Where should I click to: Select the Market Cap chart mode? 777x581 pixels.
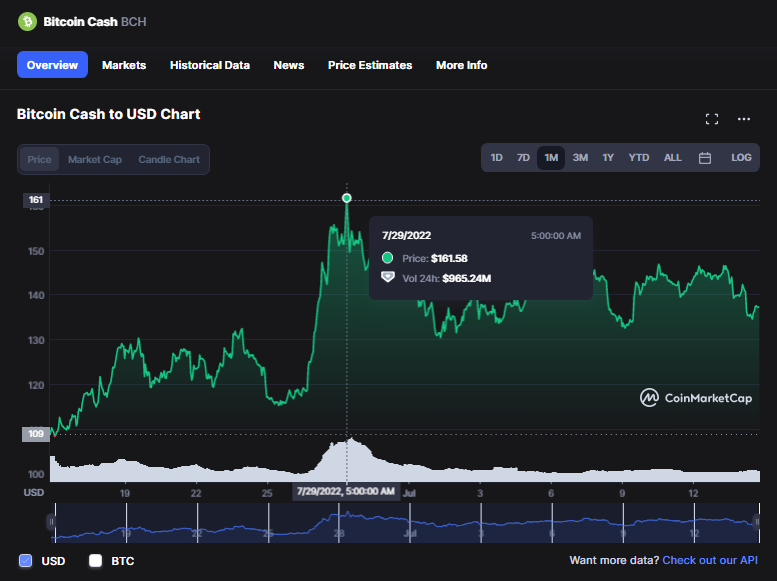(95, 159)
